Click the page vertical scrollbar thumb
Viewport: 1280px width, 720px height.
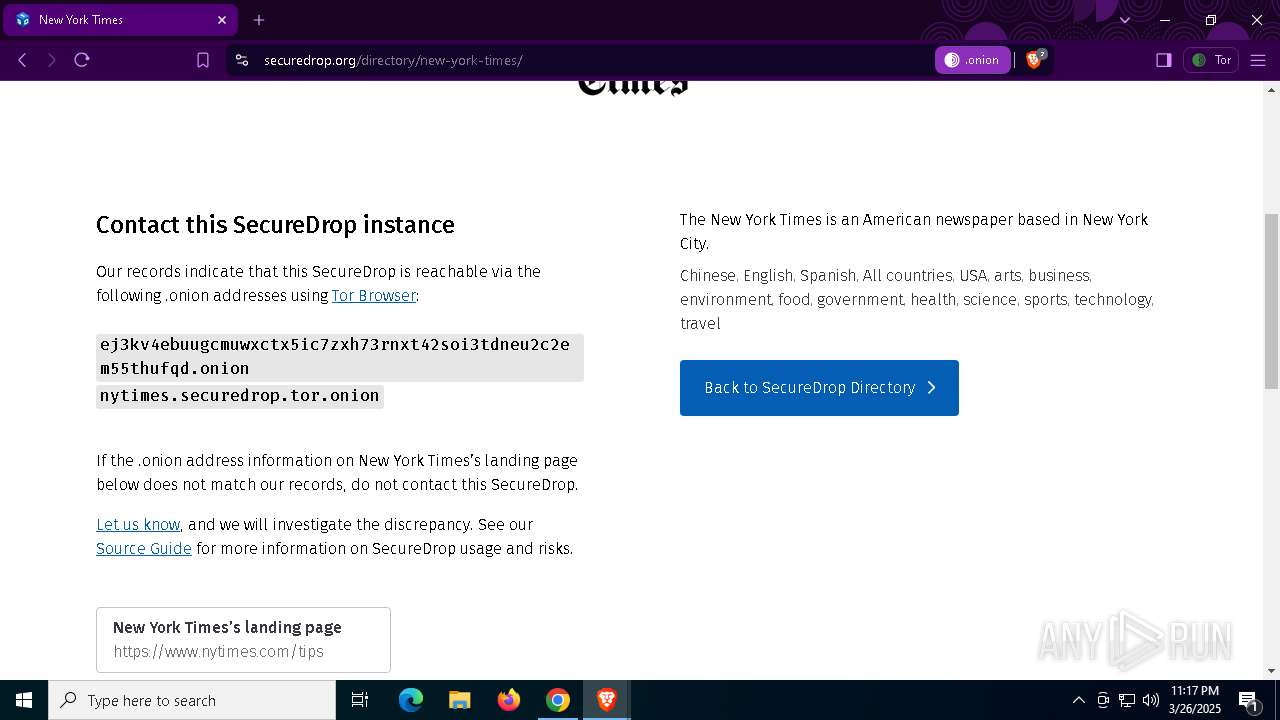(x=1272, y=301)
